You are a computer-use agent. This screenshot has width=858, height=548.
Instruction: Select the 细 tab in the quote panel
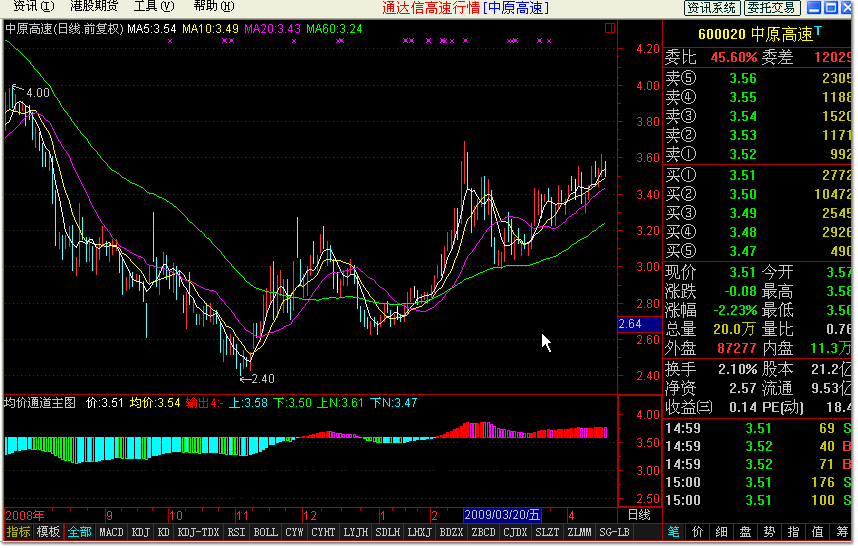pyautogui.click(x=722, y=532)
